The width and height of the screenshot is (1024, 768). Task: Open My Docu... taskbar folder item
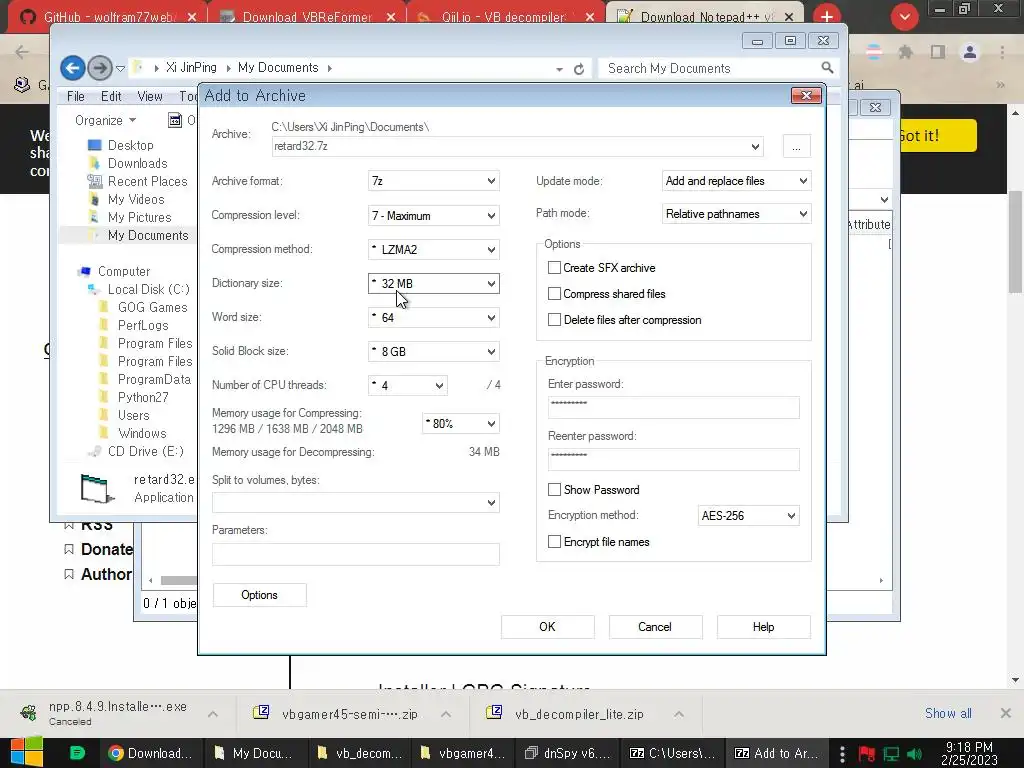pos(255,753)
